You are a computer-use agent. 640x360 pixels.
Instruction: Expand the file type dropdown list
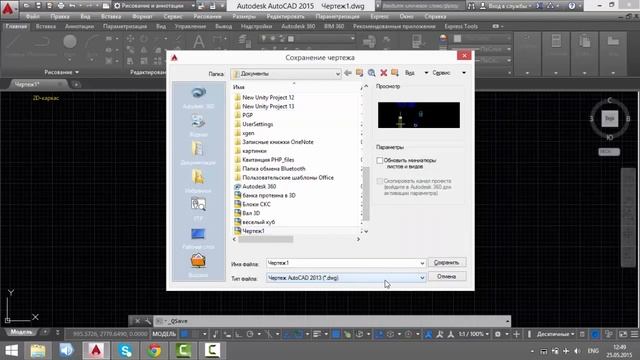click(x=422, y=278)
